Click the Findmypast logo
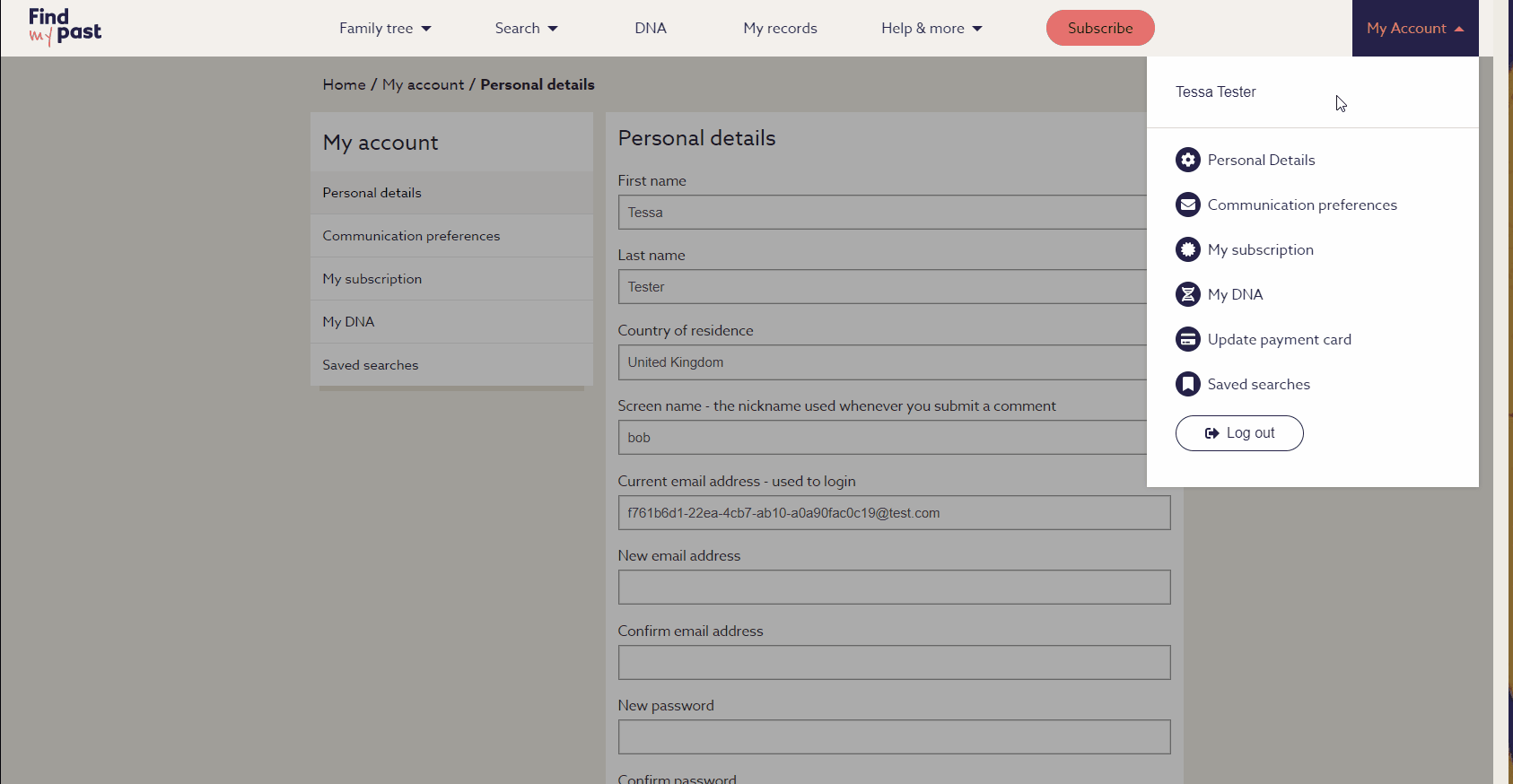1513x784 pixels. point(65,27)
